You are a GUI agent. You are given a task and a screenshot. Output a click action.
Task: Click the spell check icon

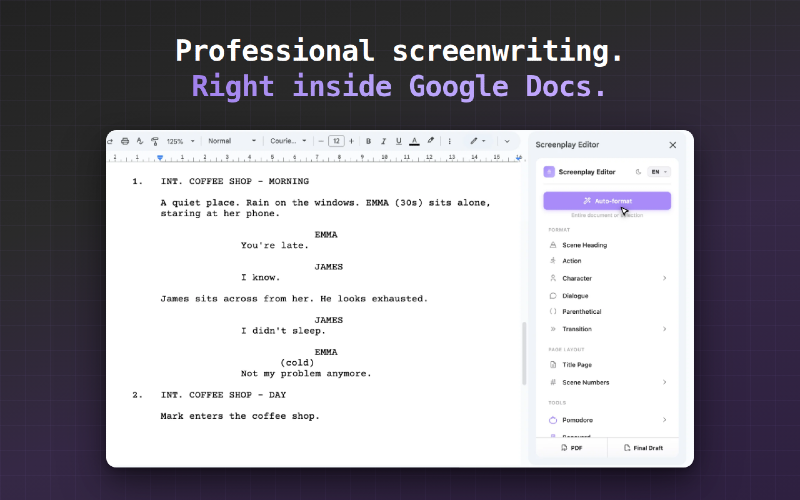[140, 141]
